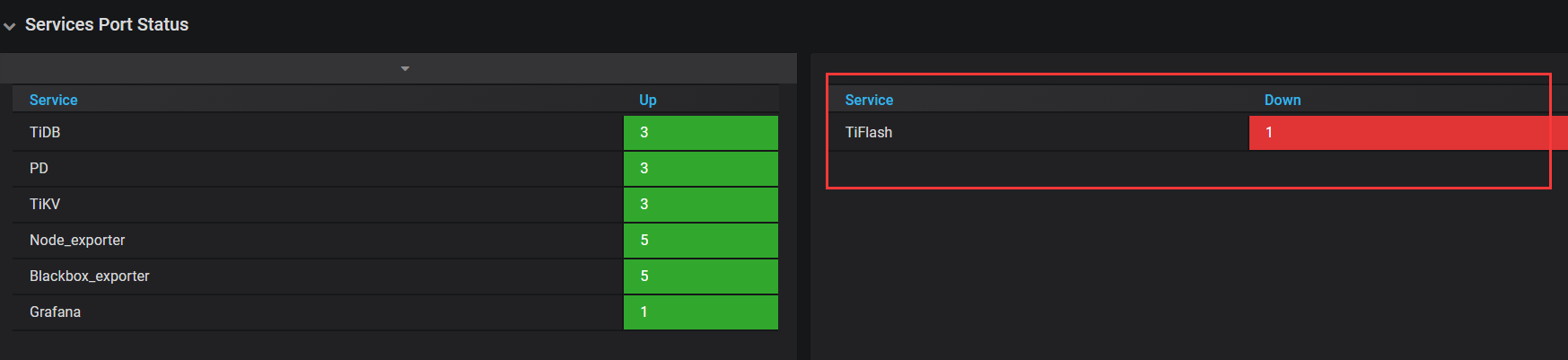Viewport: 1568px width, 360px height.
Task: Click the green Up cell for TiKV
Action: click(701, 204)
